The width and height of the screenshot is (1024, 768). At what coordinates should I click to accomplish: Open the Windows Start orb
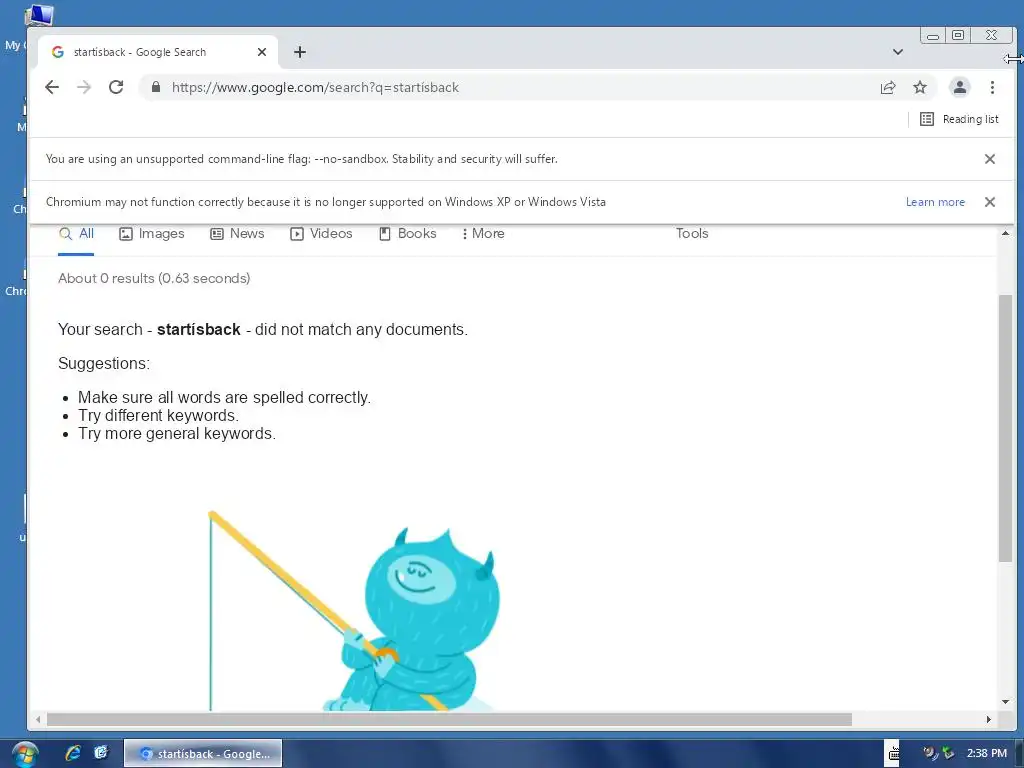click(24, 754)
